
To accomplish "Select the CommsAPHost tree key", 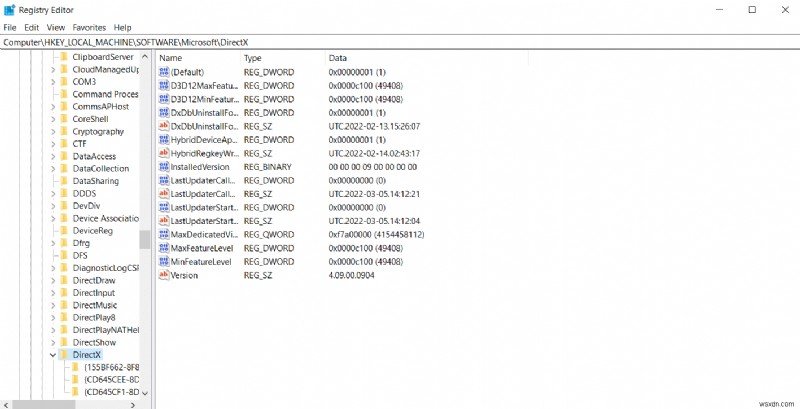I will click(101, 107).
